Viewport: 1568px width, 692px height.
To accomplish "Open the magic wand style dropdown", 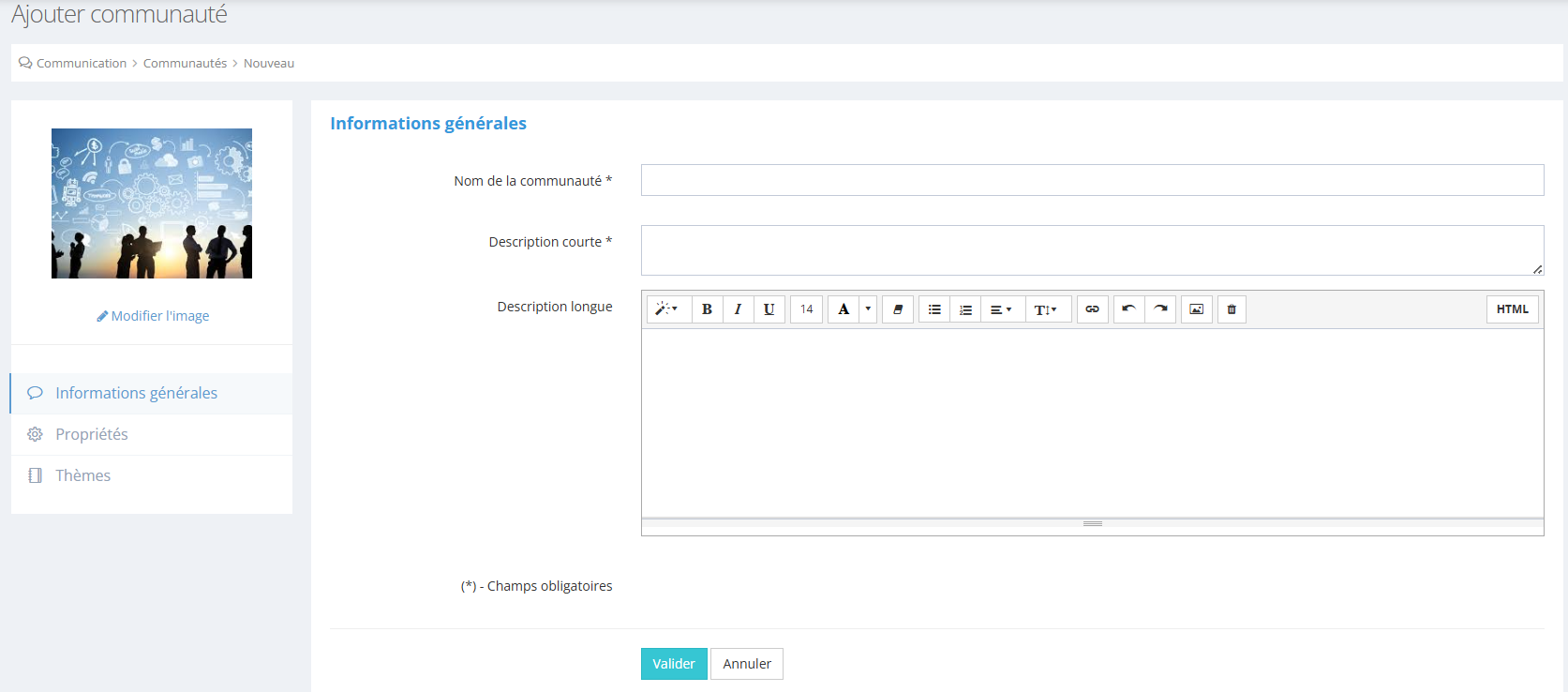I will pyautogui.click(x=667, y=309).
